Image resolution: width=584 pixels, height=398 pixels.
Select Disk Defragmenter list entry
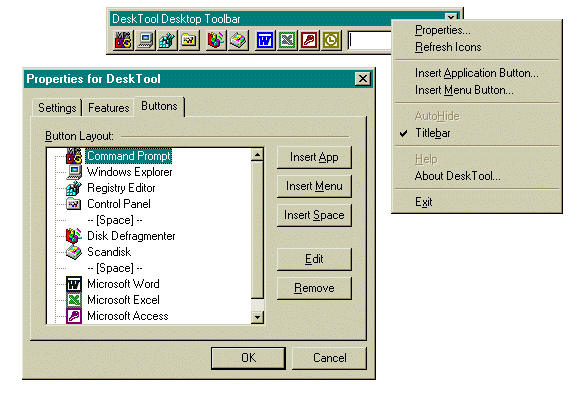click(131, 236)
